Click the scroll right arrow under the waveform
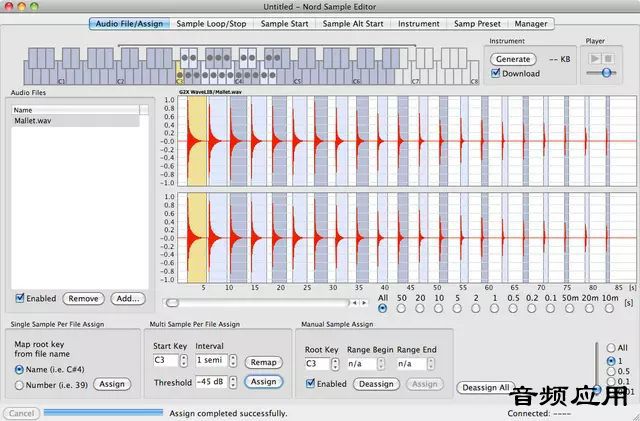This screenshot has height=421, width=640. tap(364, 303)
